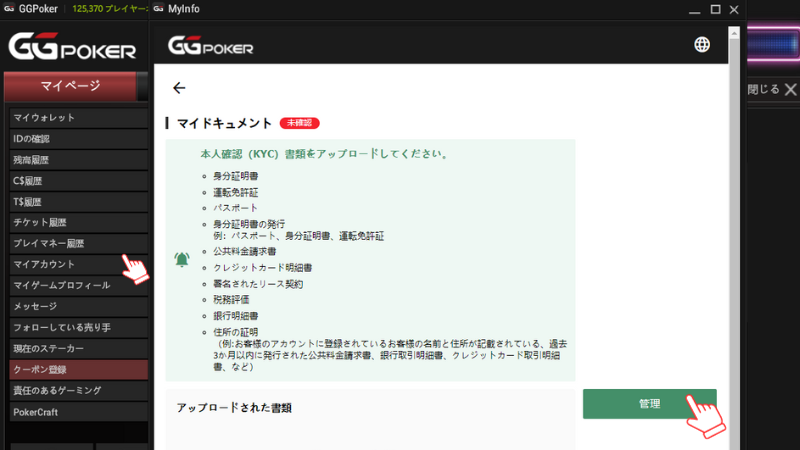
Task: Click the GGPoker window title icon
Action: [9, 9]
